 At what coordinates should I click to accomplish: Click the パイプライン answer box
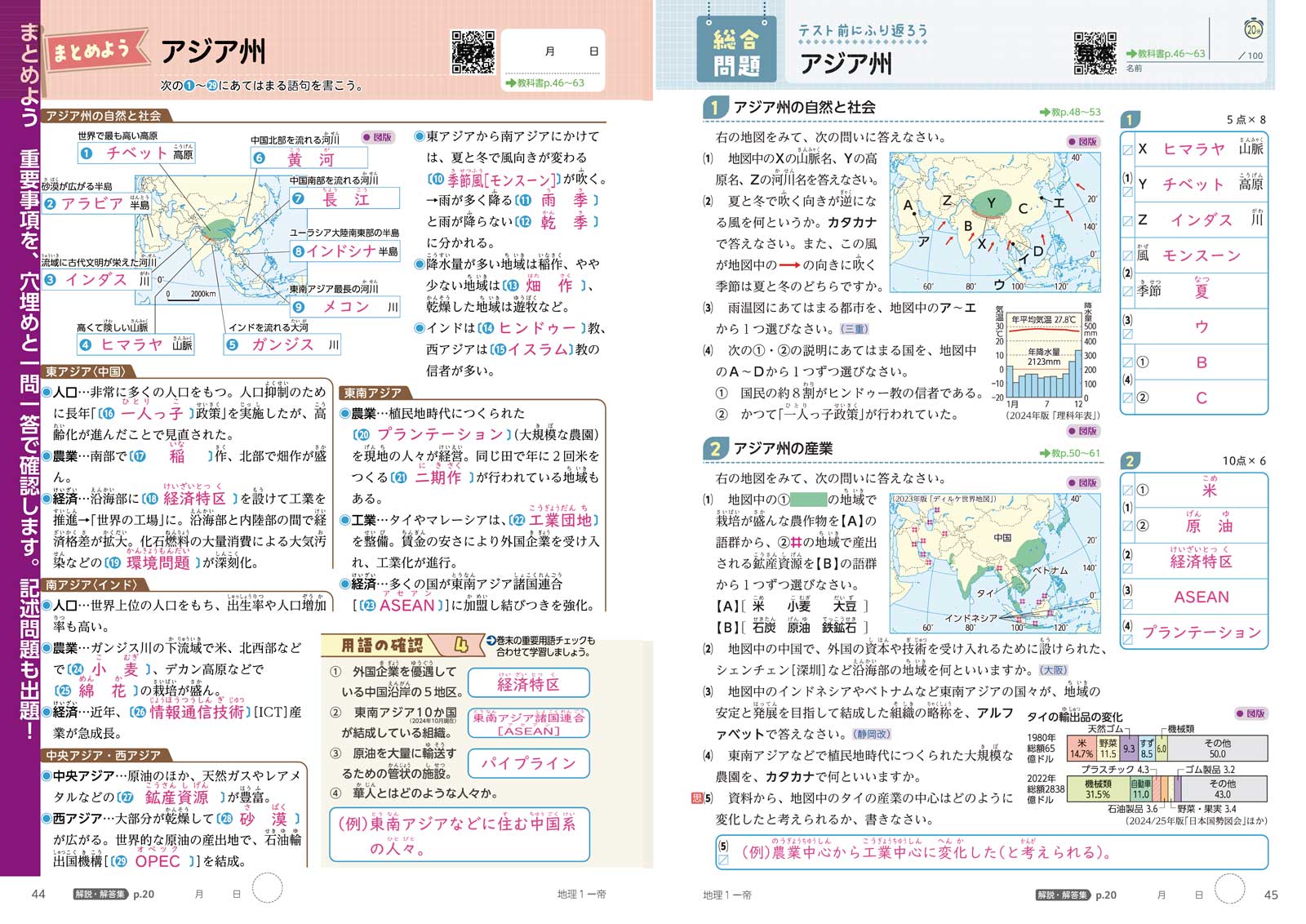(x=529, y=763)
